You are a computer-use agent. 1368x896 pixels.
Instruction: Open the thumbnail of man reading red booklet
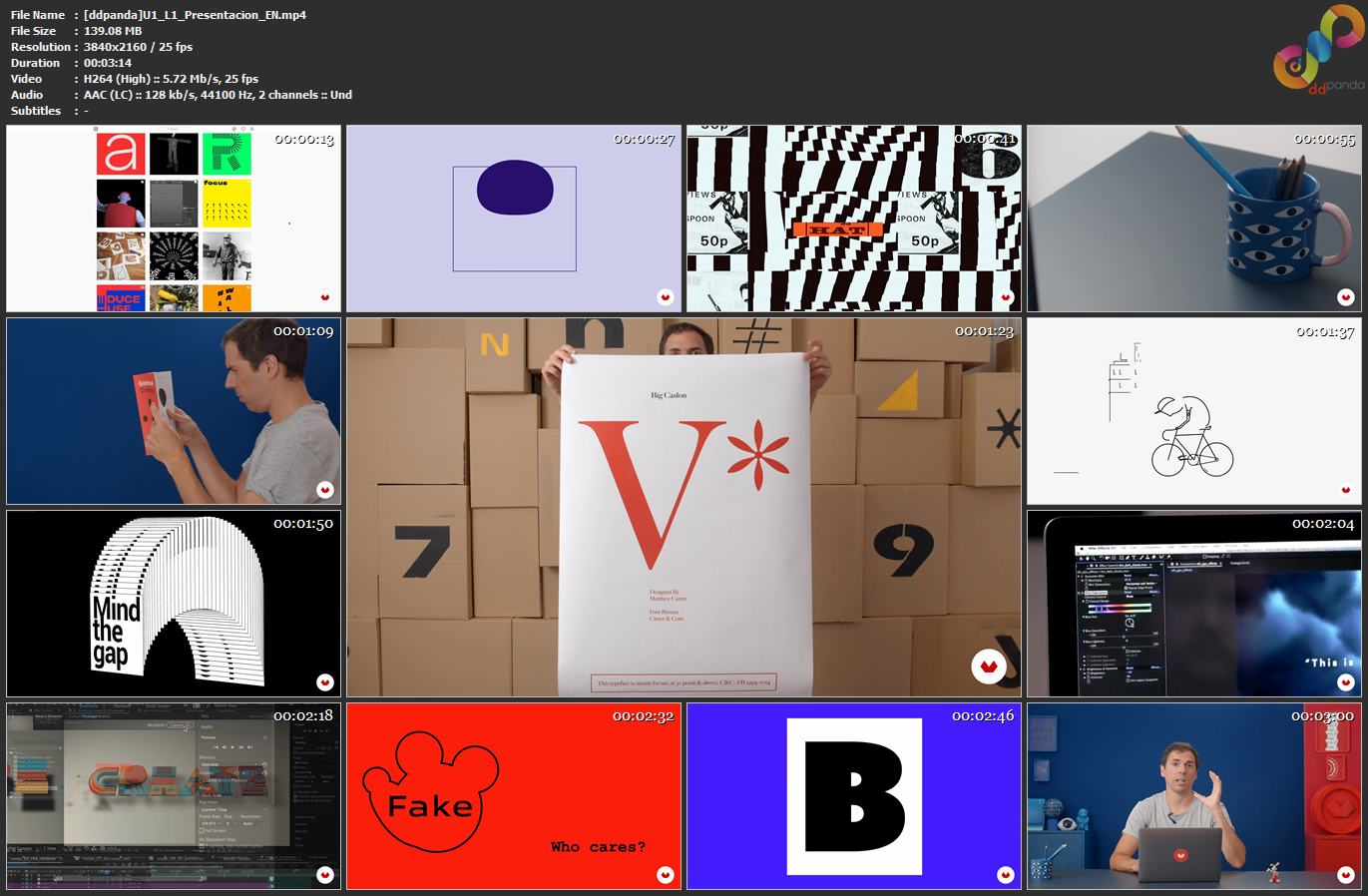[x=174, y=411]
